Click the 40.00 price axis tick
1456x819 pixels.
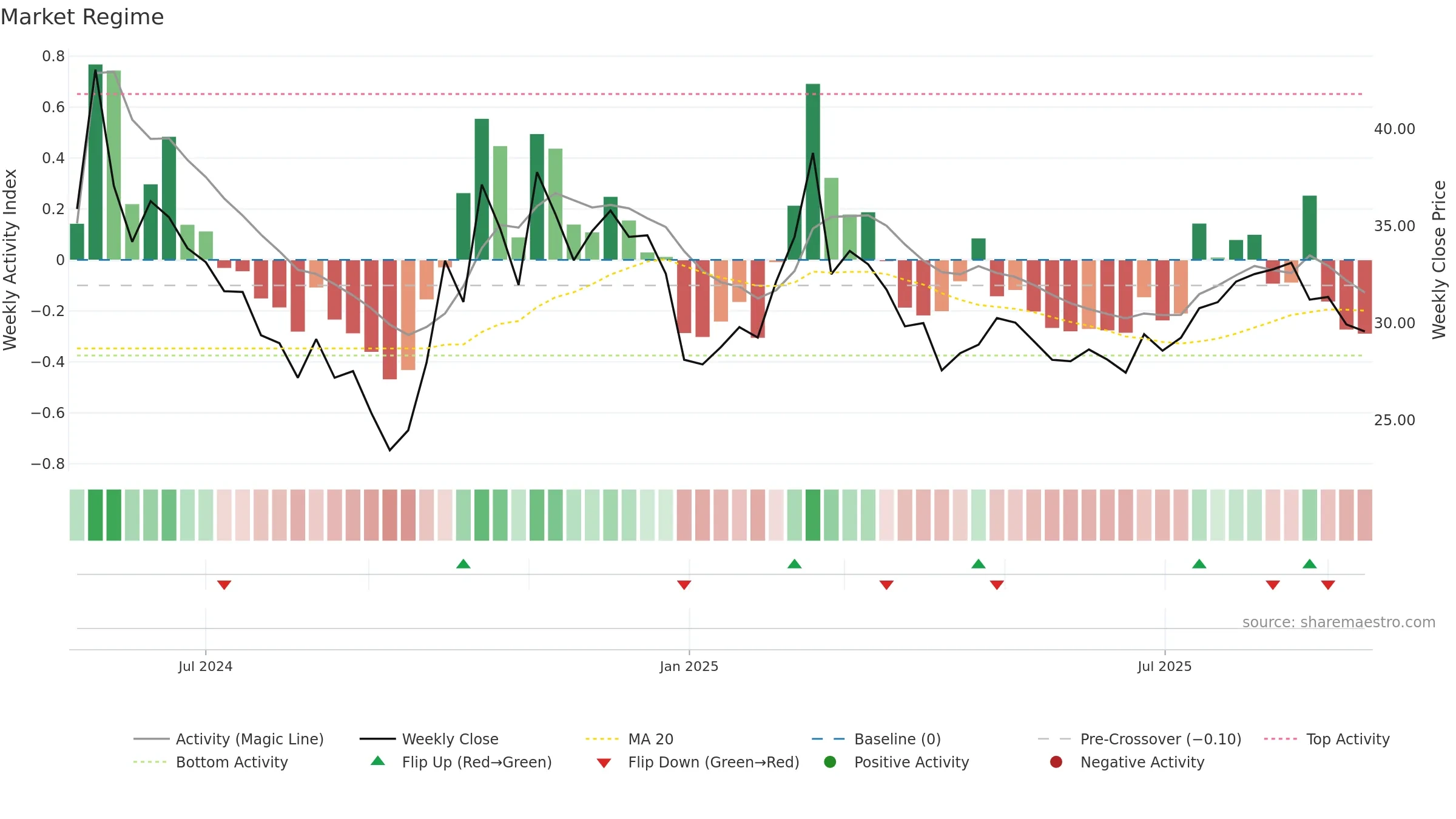pos(1395,129)
